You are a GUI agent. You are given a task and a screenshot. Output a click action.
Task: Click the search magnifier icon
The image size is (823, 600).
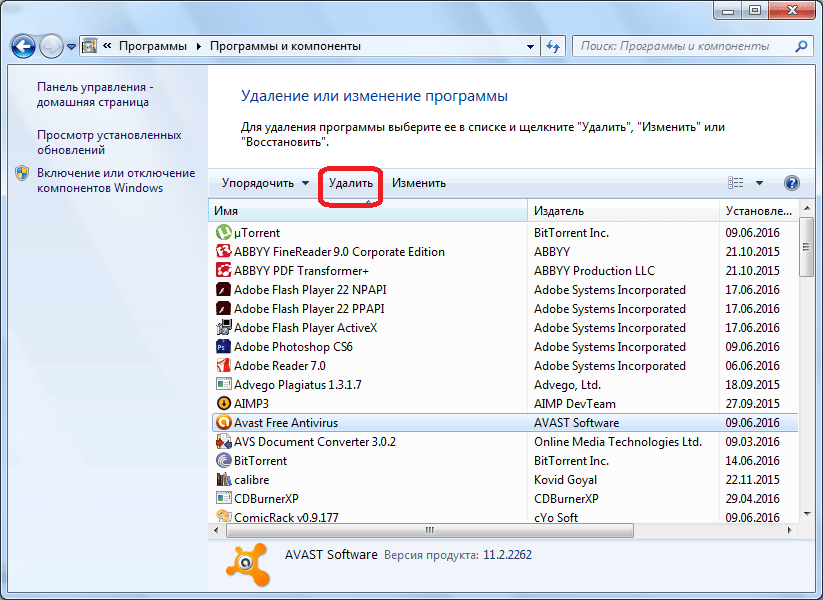click(x=801, y=46)
